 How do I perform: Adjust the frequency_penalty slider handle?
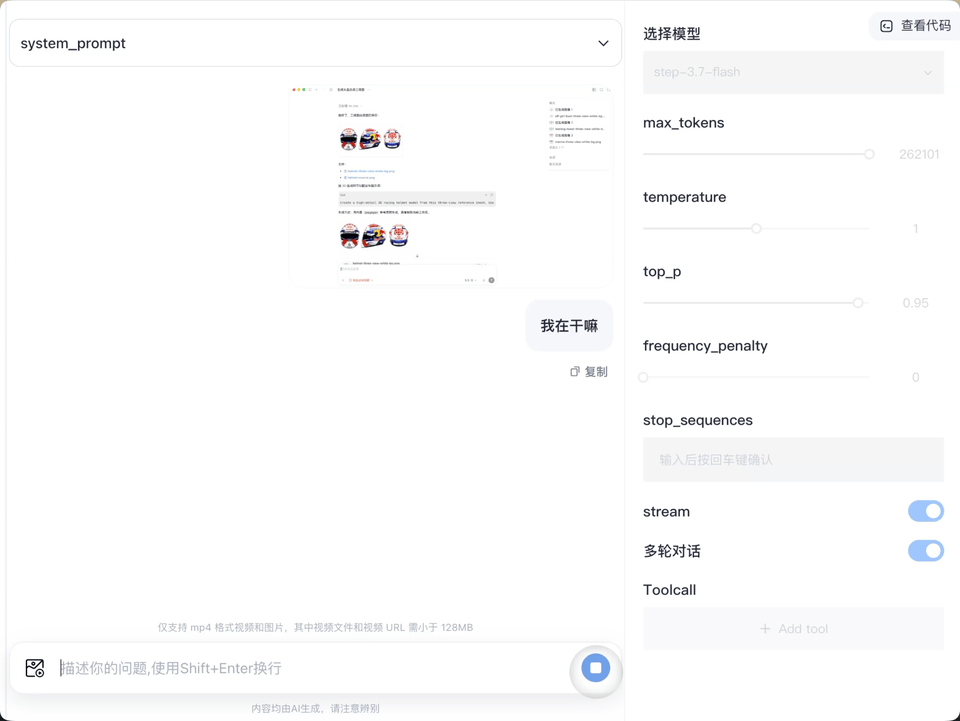pos(643,377)
